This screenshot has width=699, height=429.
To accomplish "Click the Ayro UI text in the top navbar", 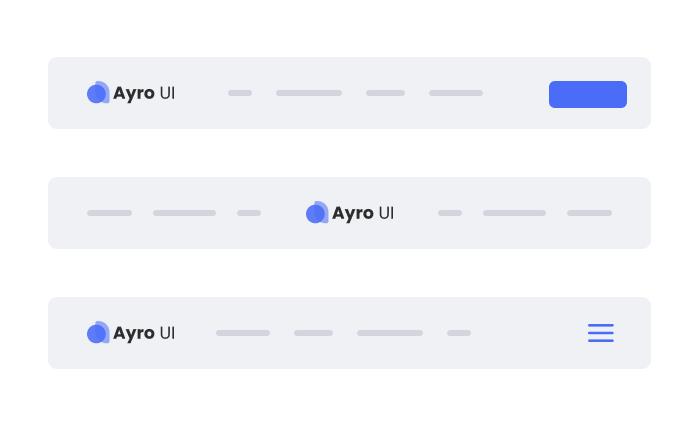I will [x=144, y=93].
